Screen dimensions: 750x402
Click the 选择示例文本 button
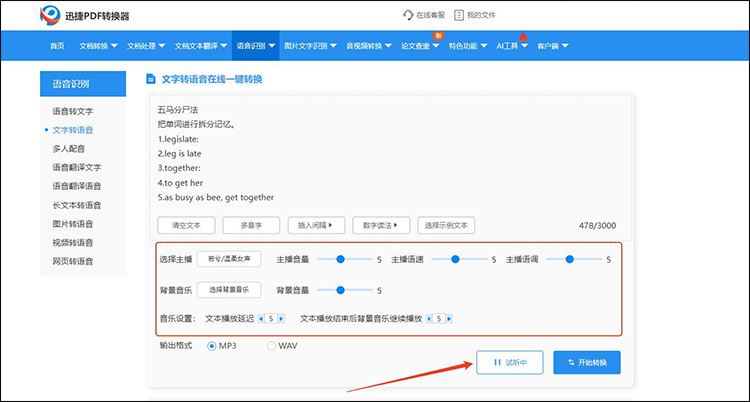pos(446,225)
